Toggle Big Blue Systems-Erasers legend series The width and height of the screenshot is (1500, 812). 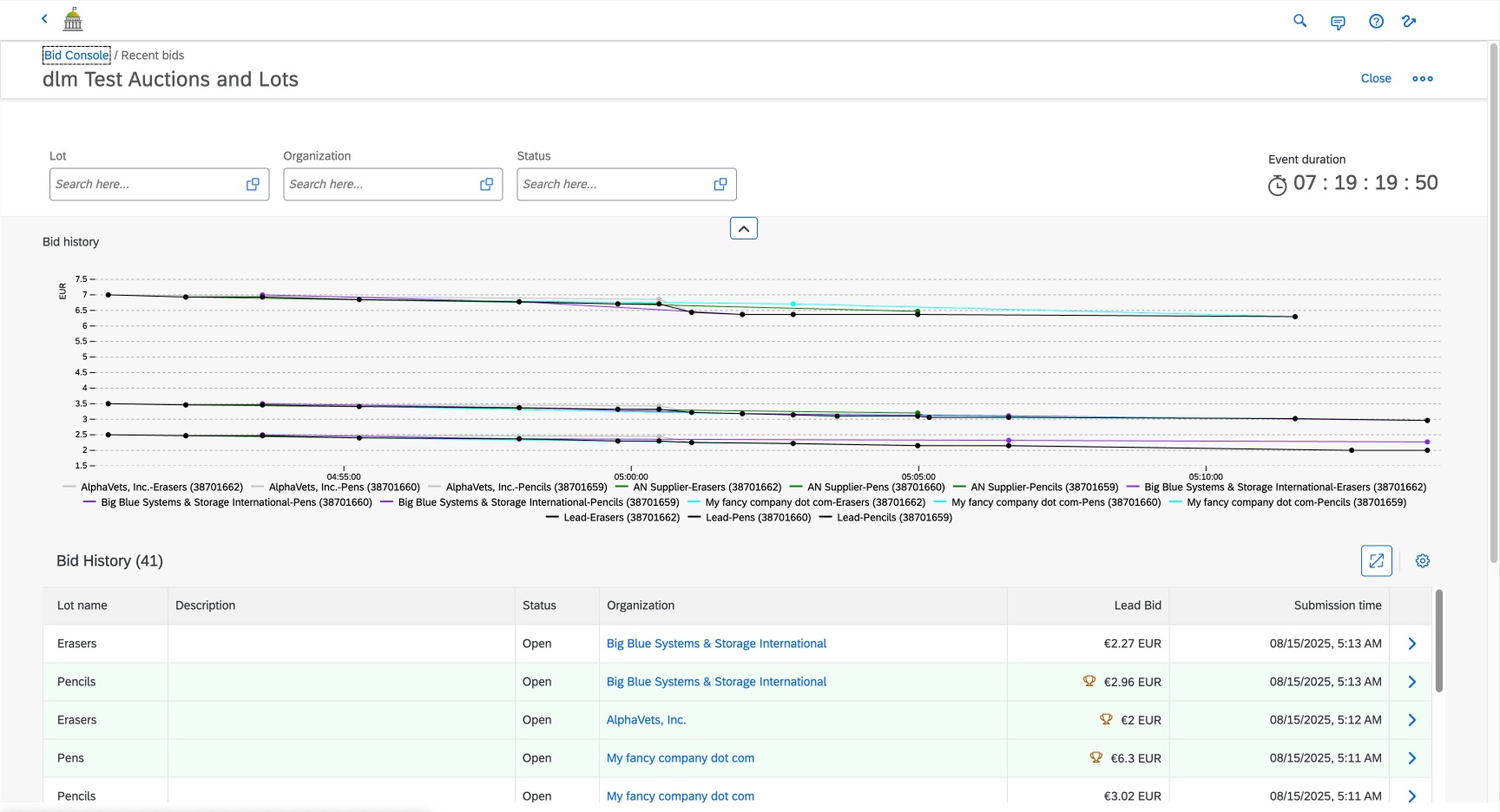pyautogui.click(x=1277, y=488)
